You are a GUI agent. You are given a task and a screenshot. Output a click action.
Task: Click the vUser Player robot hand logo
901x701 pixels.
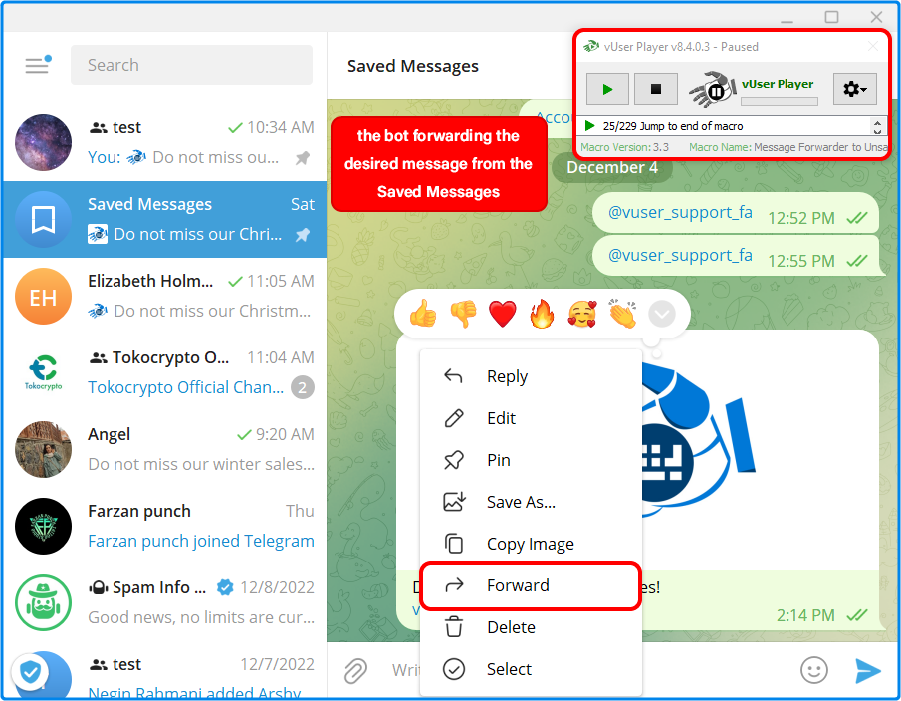713,89
